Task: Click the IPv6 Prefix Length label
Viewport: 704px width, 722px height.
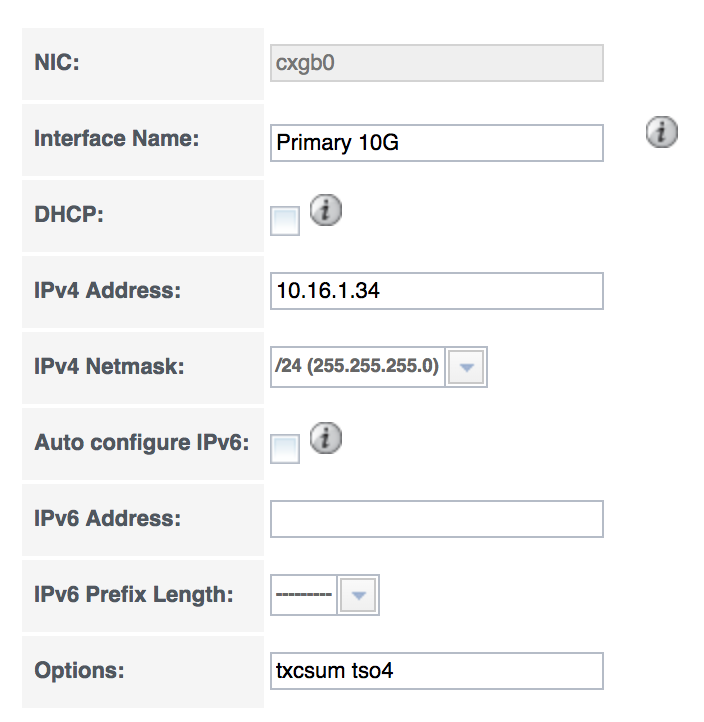Action: pyautogui.click(x=134, y=594)
